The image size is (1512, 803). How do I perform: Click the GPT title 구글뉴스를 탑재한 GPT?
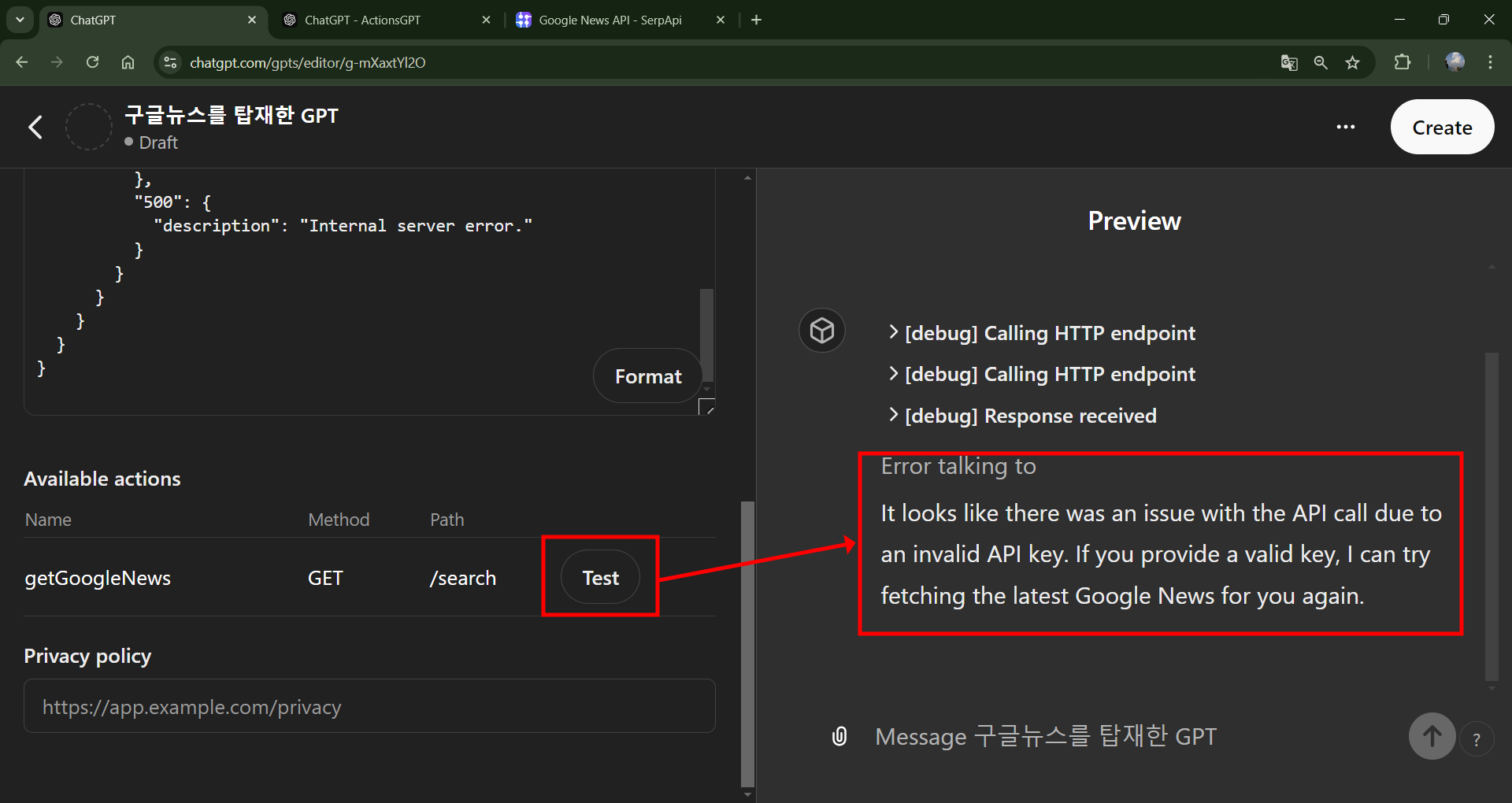(x=232, y=115)
